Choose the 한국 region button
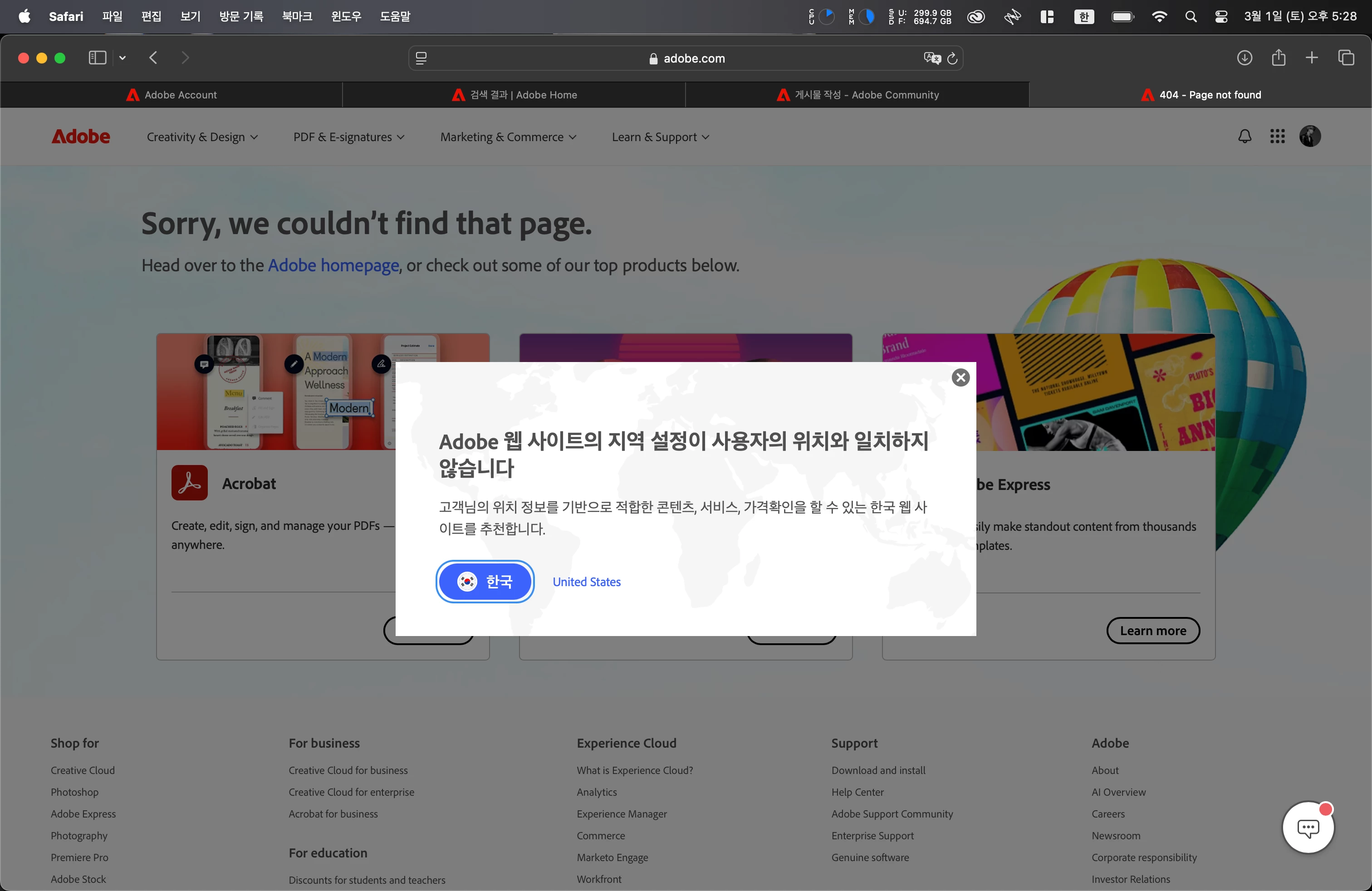The height and width of the screenshot is (891, 1372). [x=485, y=582]
